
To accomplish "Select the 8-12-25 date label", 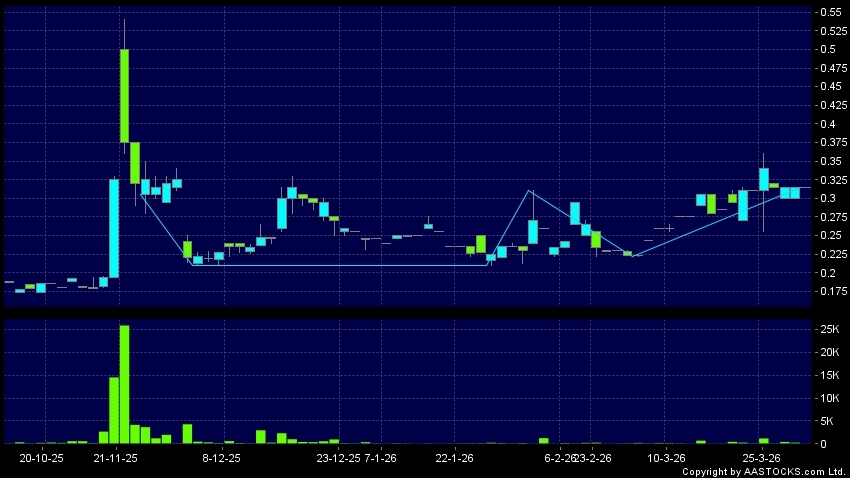I will [x=221, y=458].
